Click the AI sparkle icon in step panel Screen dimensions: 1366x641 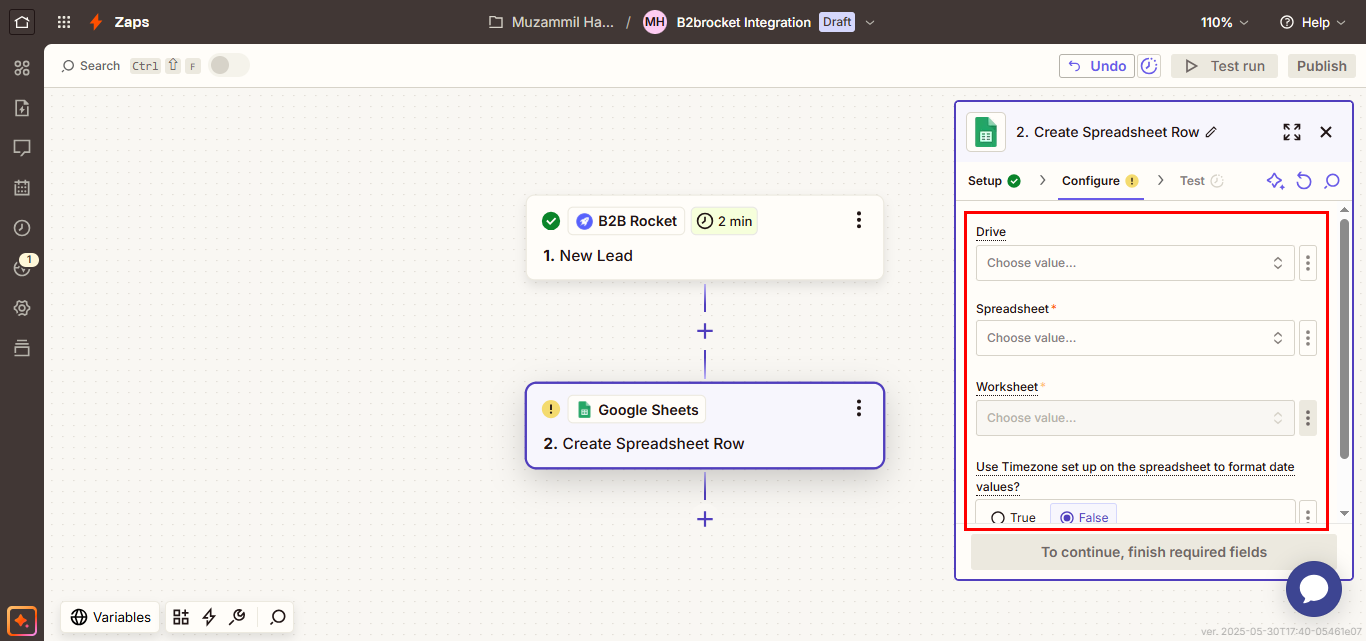click(1275, 181)
